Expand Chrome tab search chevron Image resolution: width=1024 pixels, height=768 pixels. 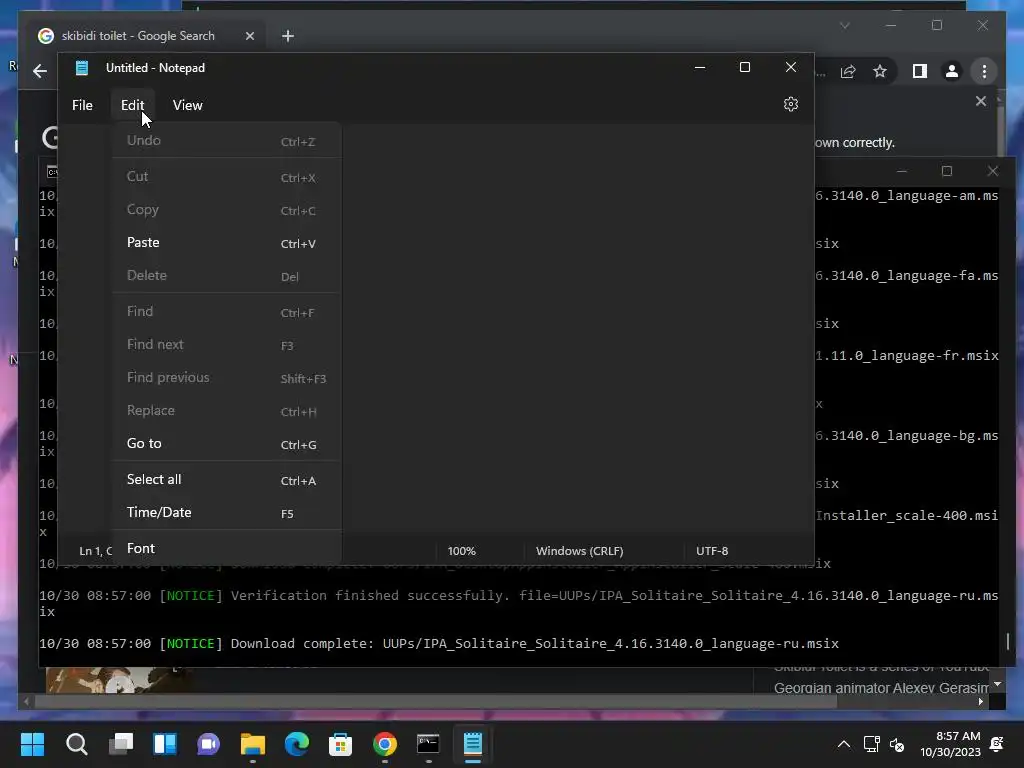[844, 25]
